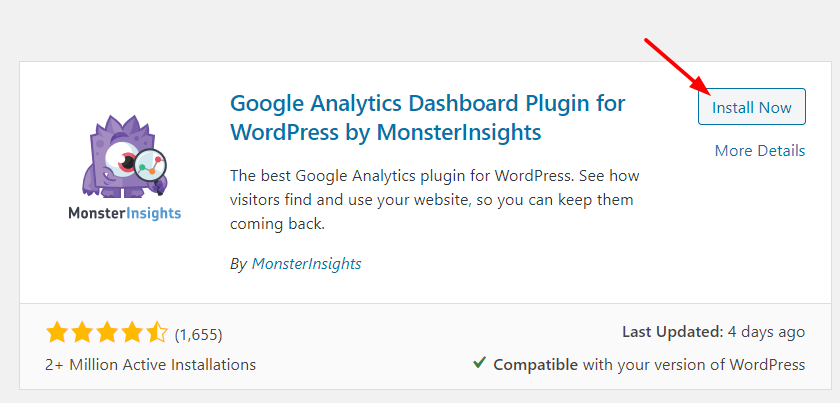Click the 2+ Million Active Installations text

coord(151,365)
